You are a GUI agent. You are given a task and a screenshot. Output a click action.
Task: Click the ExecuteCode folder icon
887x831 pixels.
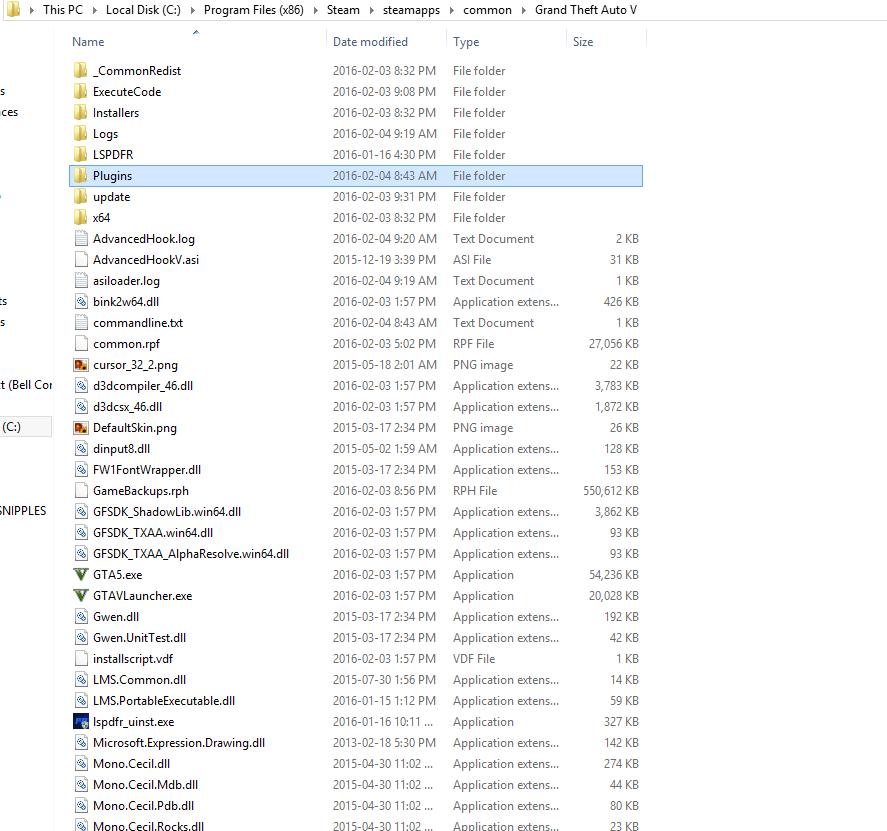80,92
